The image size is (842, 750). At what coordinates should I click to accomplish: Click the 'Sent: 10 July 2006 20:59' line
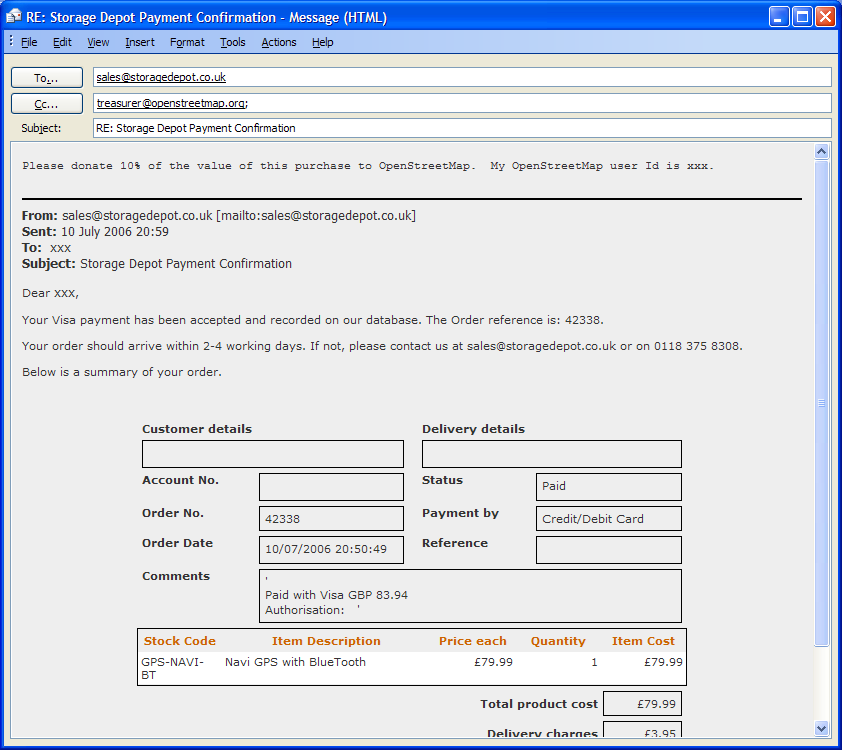click(95, 232)
